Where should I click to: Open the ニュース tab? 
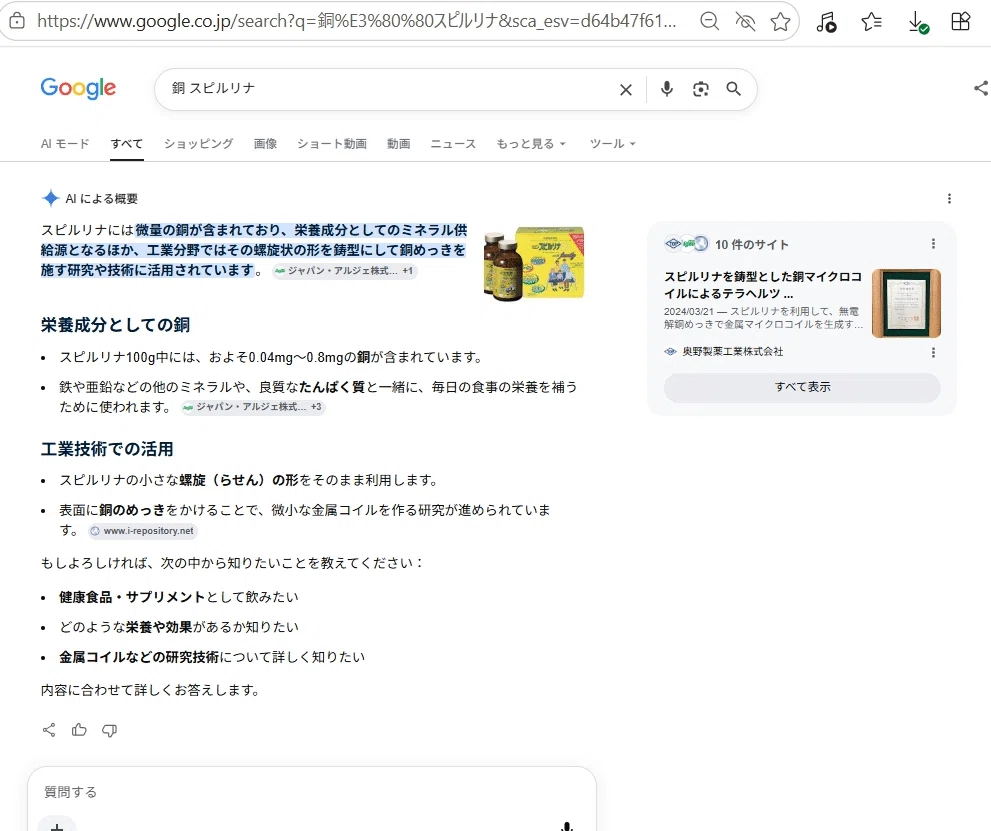453,143
